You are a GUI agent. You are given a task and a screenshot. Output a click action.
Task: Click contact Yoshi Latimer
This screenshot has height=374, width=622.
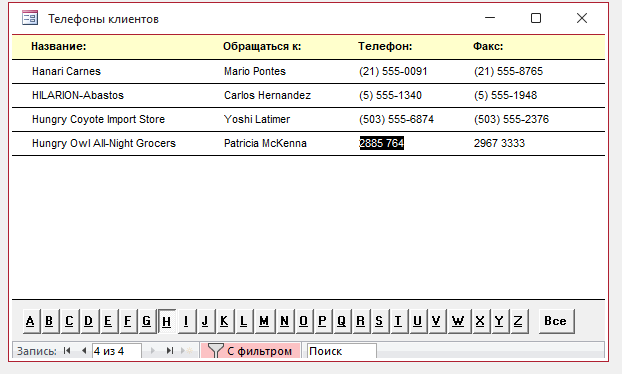[x=257, y=119]
